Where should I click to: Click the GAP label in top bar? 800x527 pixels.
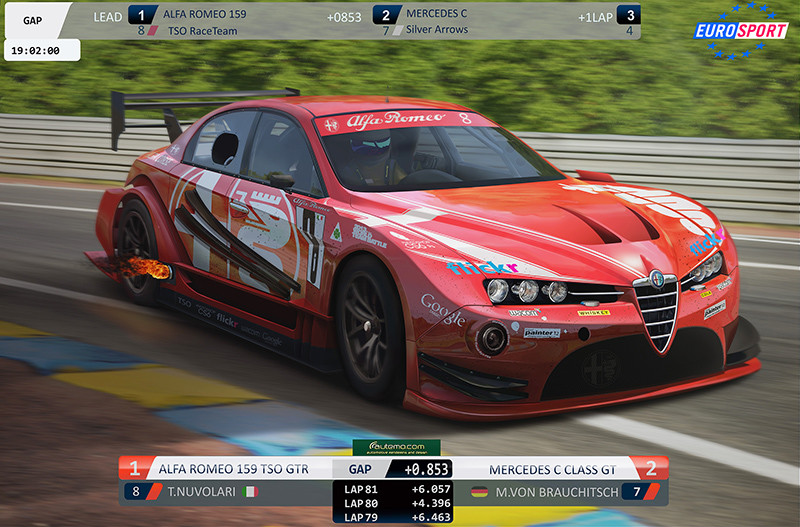click(x=32, y=20)
